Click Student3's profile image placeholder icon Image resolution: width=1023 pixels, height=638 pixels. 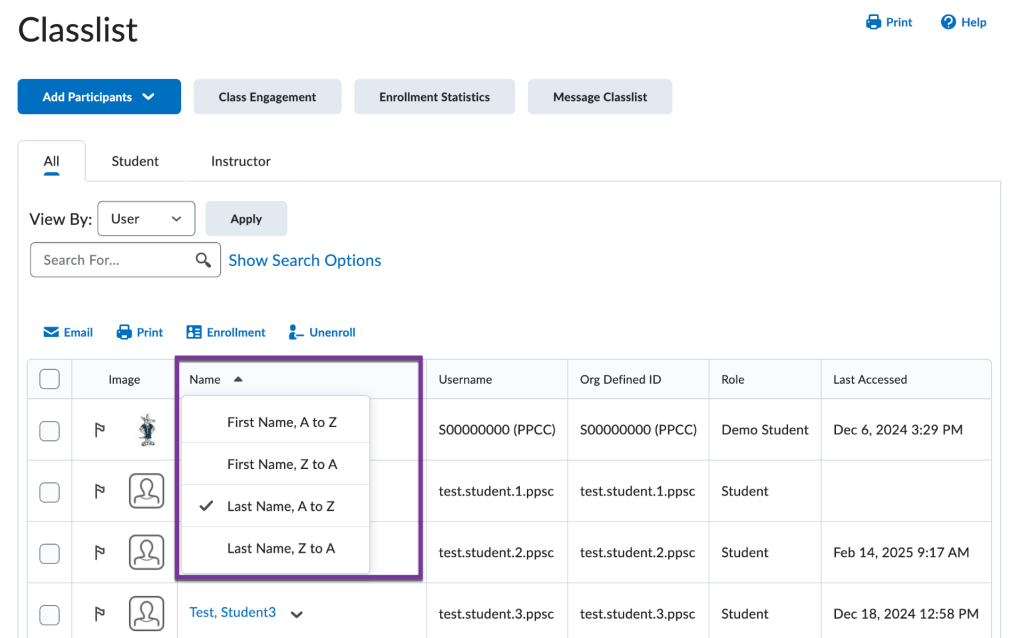(146, 613)
